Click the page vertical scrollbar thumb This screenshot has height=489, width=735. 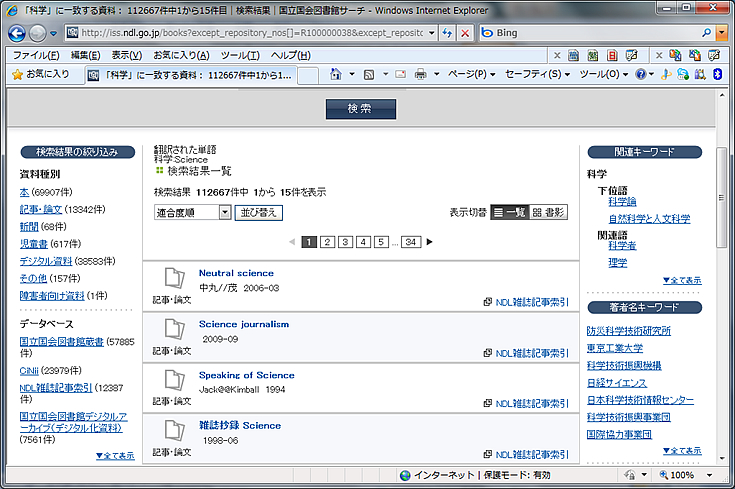(721, 197)
